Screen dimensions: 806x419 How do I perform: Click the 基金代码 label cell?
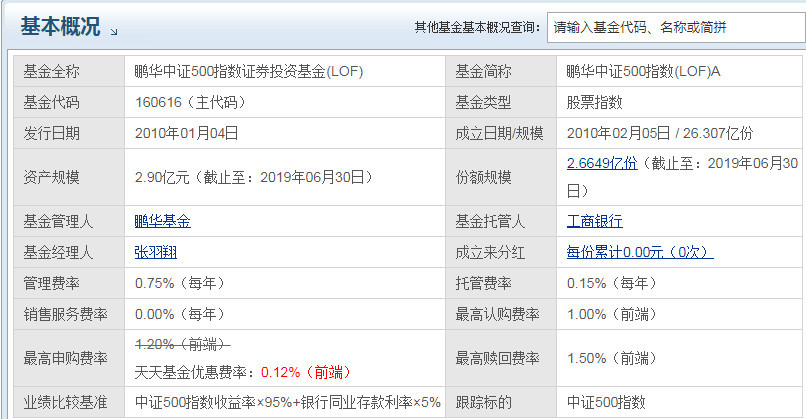click(x=69, y=102)
